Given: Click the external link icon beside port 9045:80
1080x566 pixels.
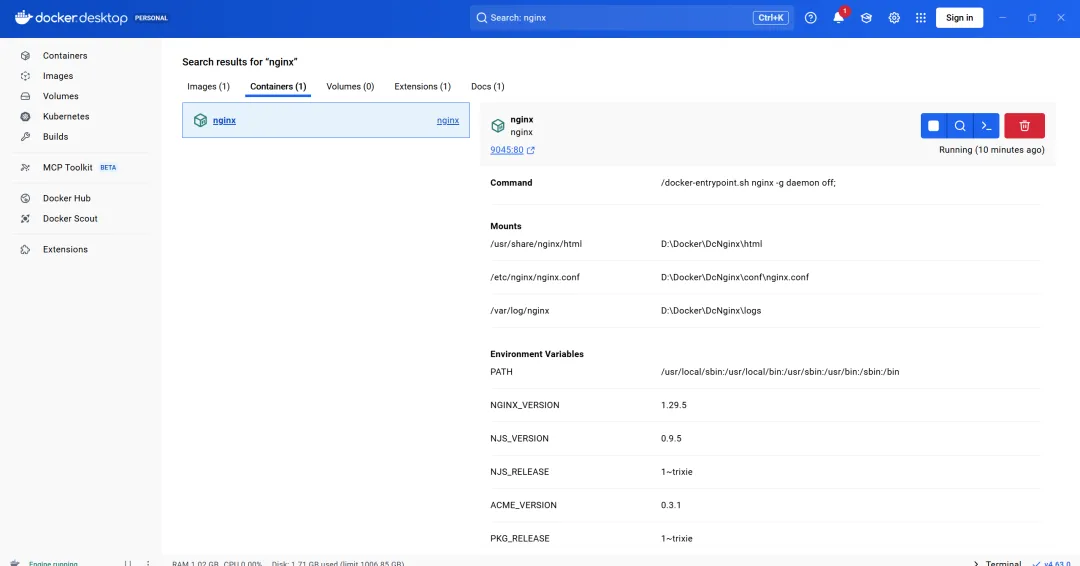Looking at the screenshot, I should click(530, 150).
